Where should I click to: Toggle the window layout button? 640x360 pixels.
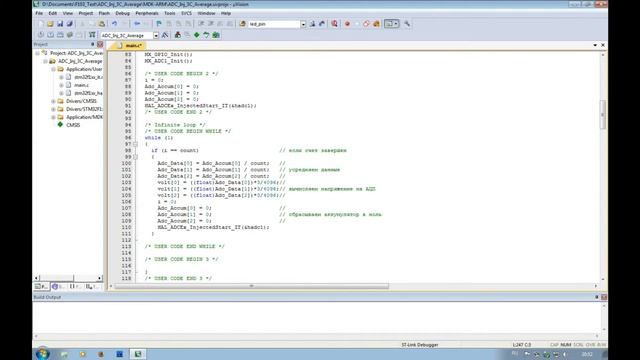click(391, 24)
